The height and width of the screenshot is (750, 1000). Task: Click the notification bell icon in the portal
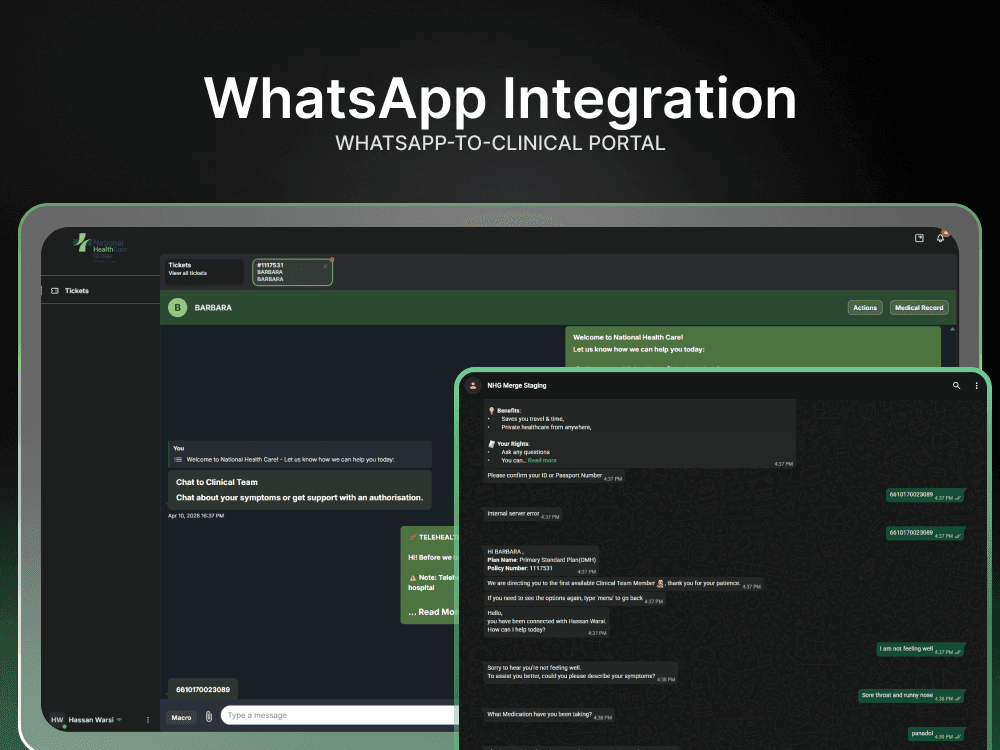coord(940,238)
